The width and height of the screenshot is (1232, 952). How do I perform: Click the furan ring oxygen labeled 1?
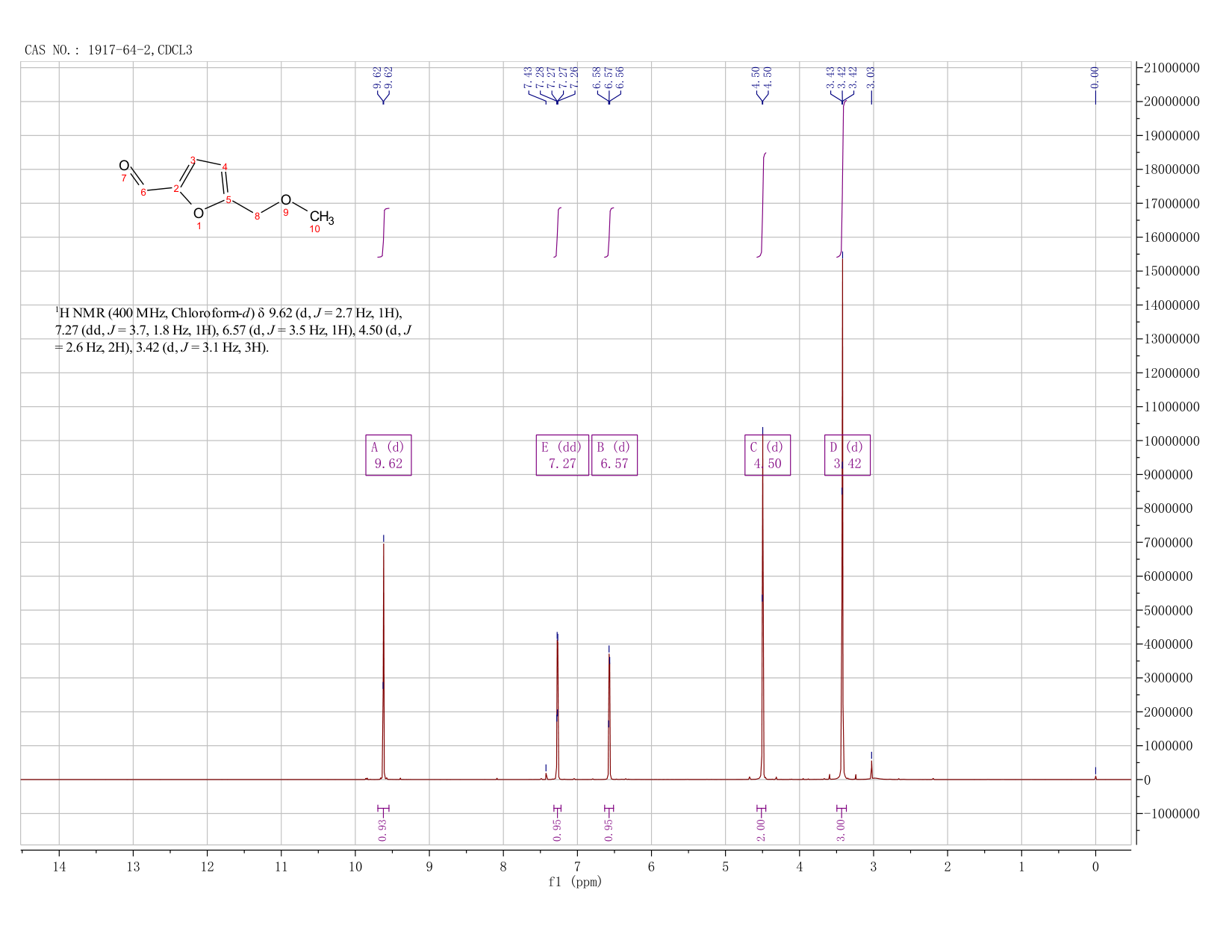coord(198,214)
